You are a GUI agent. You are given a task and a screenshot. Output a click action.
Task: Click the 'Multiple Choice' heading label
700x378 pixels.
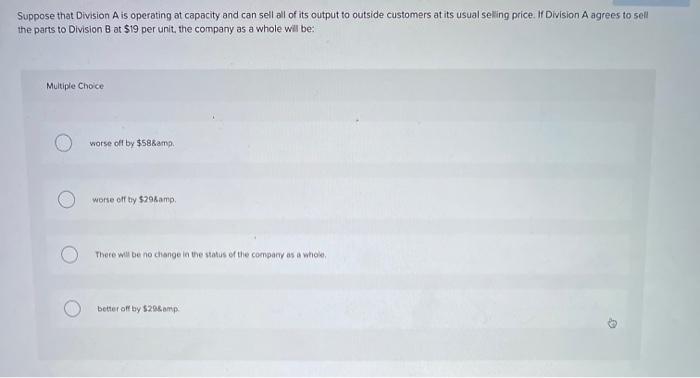click(75, 86)
